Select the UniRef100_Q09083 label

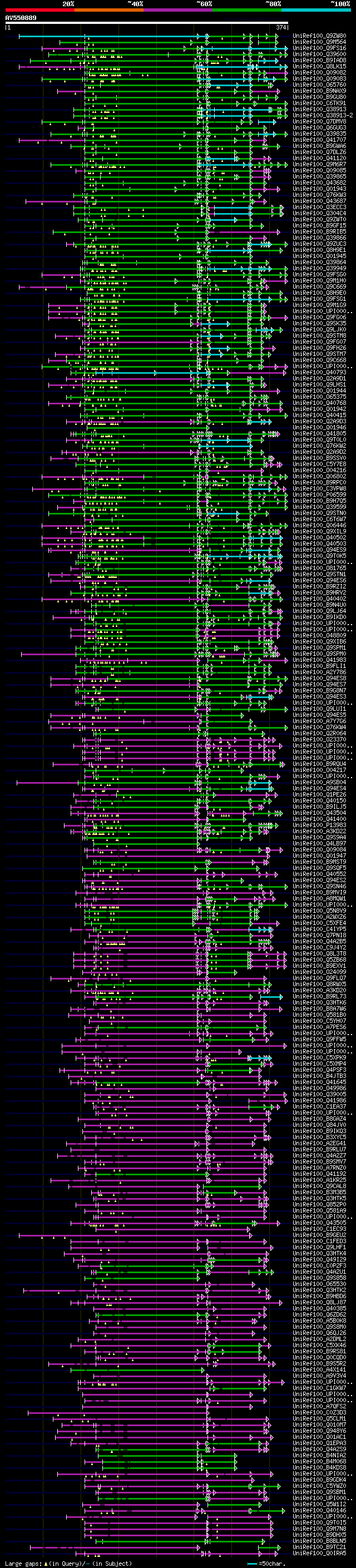point(319,78)
